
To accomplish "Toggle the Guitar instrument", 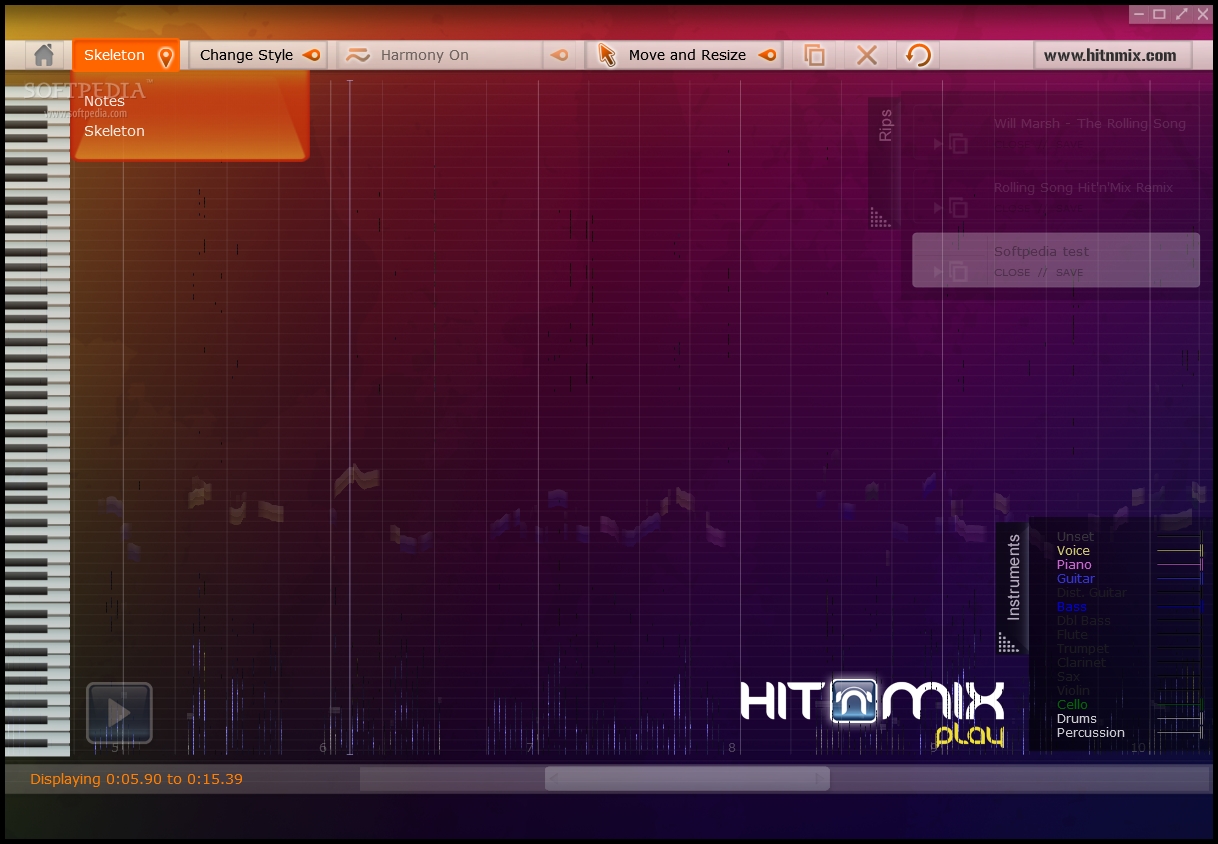I will 1075,579.
